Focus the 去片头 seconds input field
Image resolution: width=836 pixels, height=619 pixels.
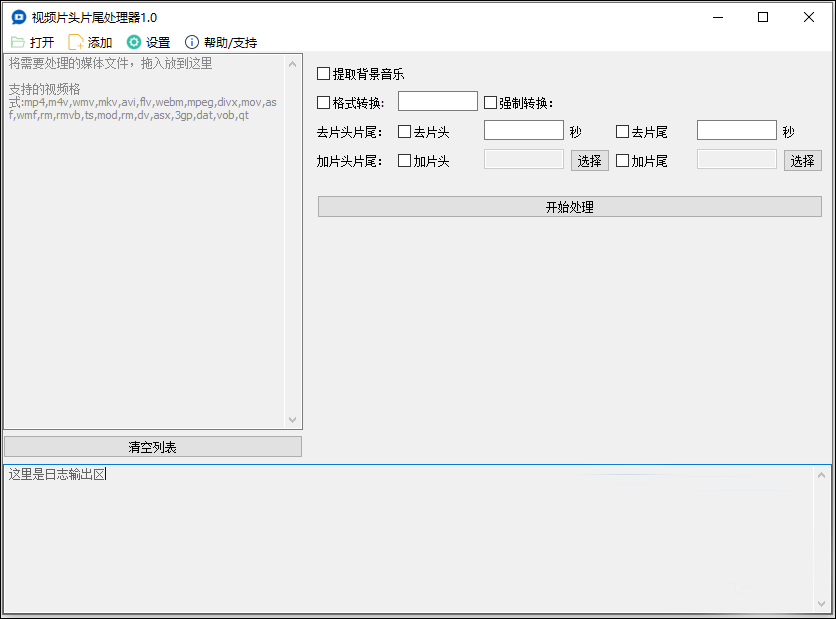click(x=524, y=130)
